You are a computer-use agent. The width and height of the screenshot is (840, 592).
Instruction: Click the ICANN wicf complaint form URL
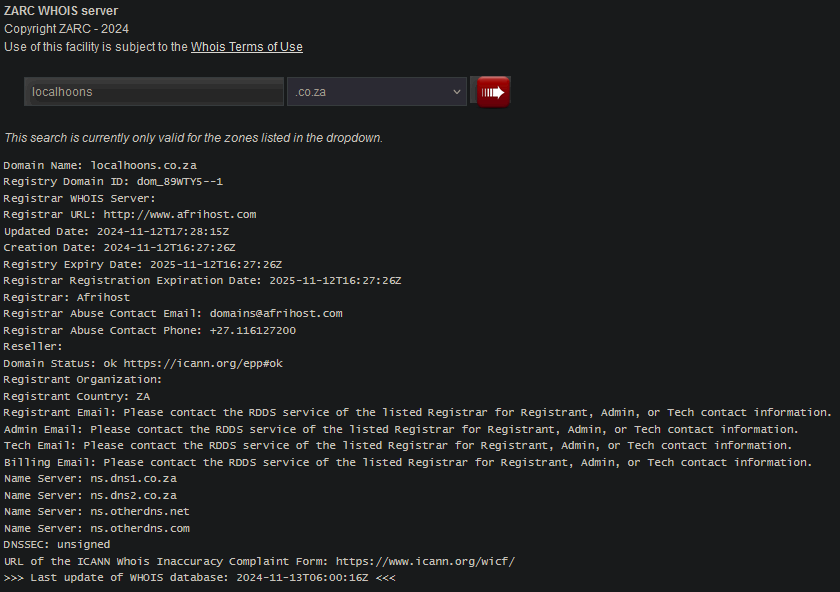(x=425, y=561)
